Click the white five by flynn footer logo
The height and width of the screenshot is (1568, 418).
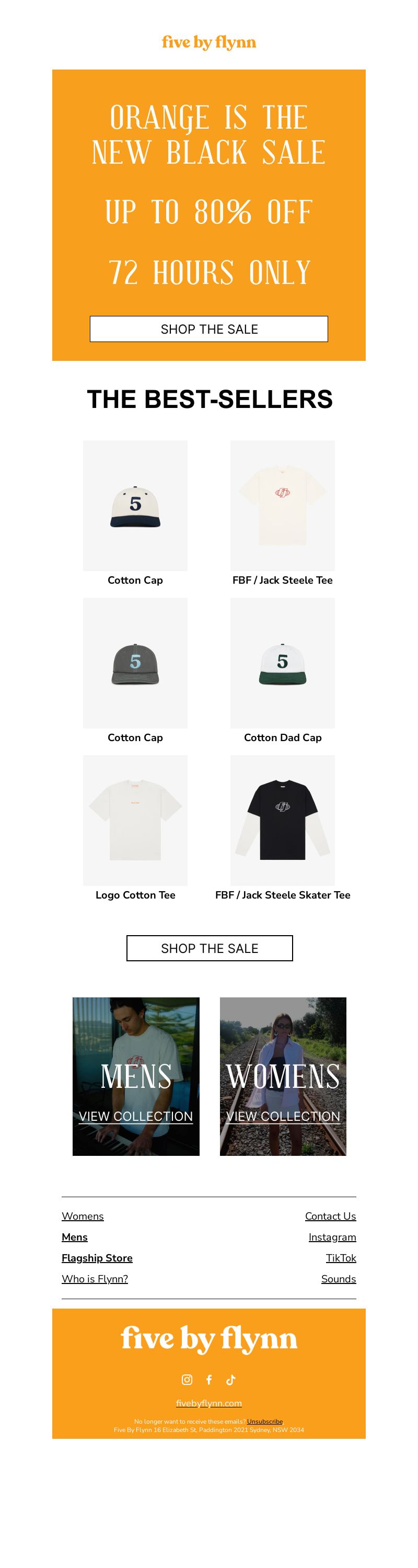point(208,1340)
